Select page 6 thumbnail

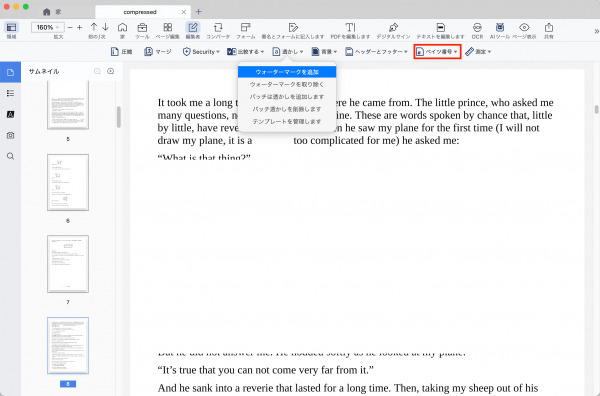(x=68, y=183)
